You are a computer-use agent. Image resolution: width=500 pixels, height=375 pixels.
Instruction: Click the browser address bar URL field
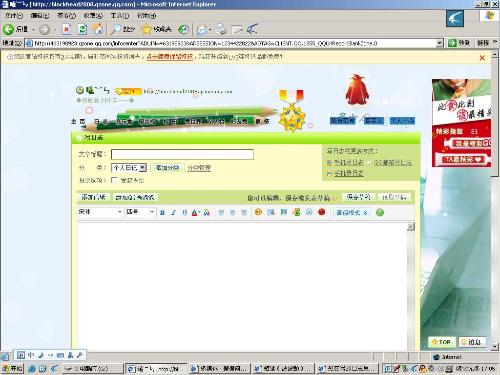click(x=234, y=43)
